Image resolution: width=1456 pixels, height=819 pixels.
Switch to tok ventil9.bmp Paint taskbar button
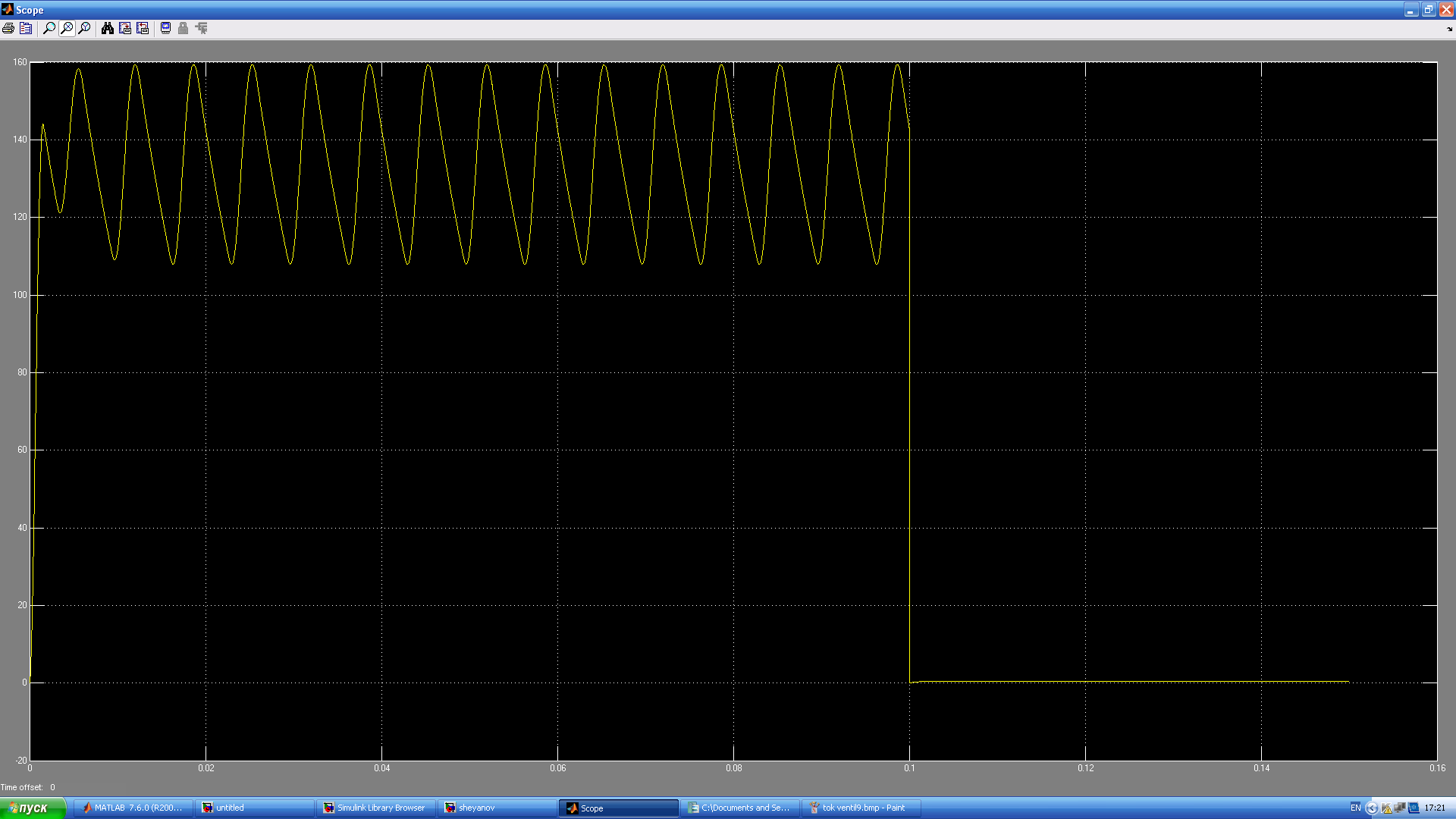click(x=861, y=808)
